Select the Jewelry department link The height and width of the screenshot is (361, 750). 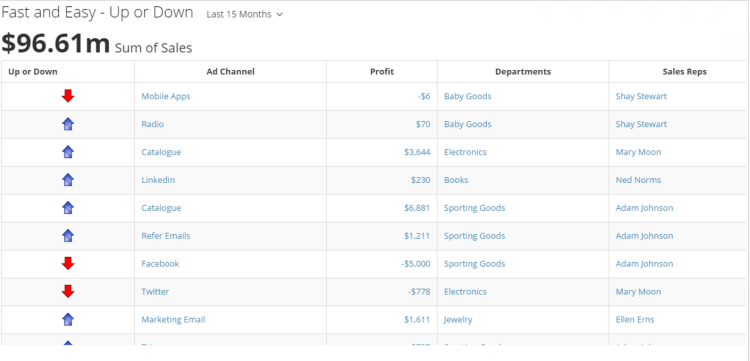(458, 319)
